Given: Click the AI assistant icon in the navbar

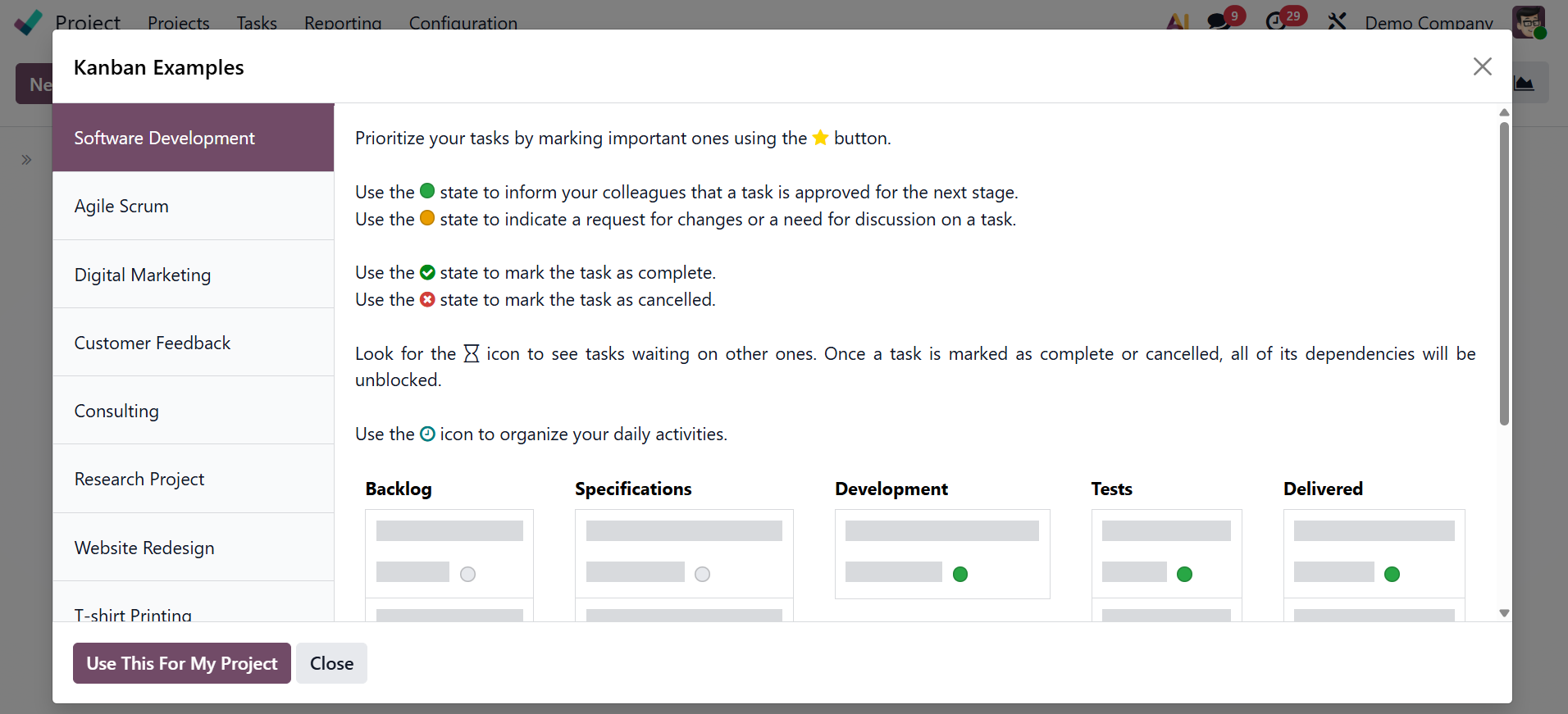Looking at the screenshot, I should [x=1178, y=22].
